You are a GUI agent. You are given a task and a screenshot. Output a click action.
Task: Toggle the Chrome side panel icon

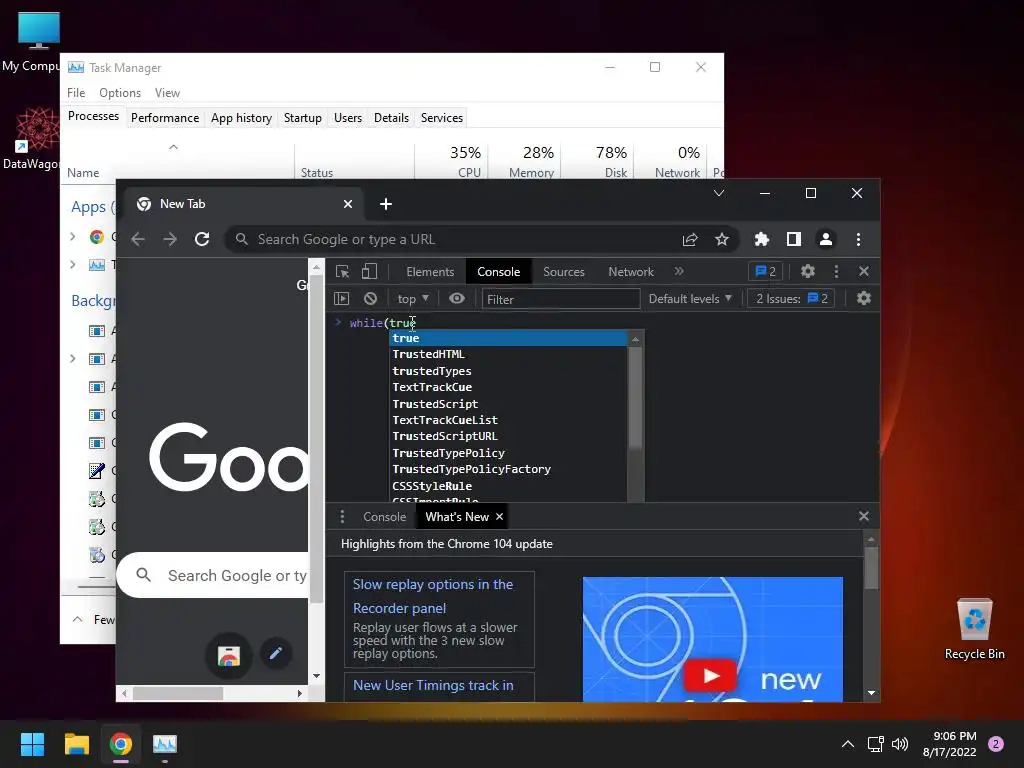(793, 239)
